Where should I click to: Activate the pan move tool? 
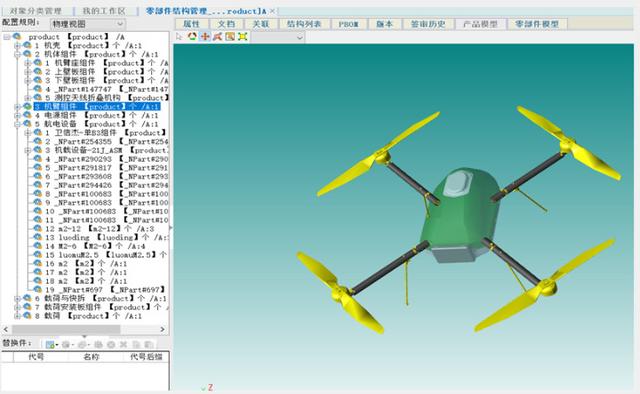[204, 37]
